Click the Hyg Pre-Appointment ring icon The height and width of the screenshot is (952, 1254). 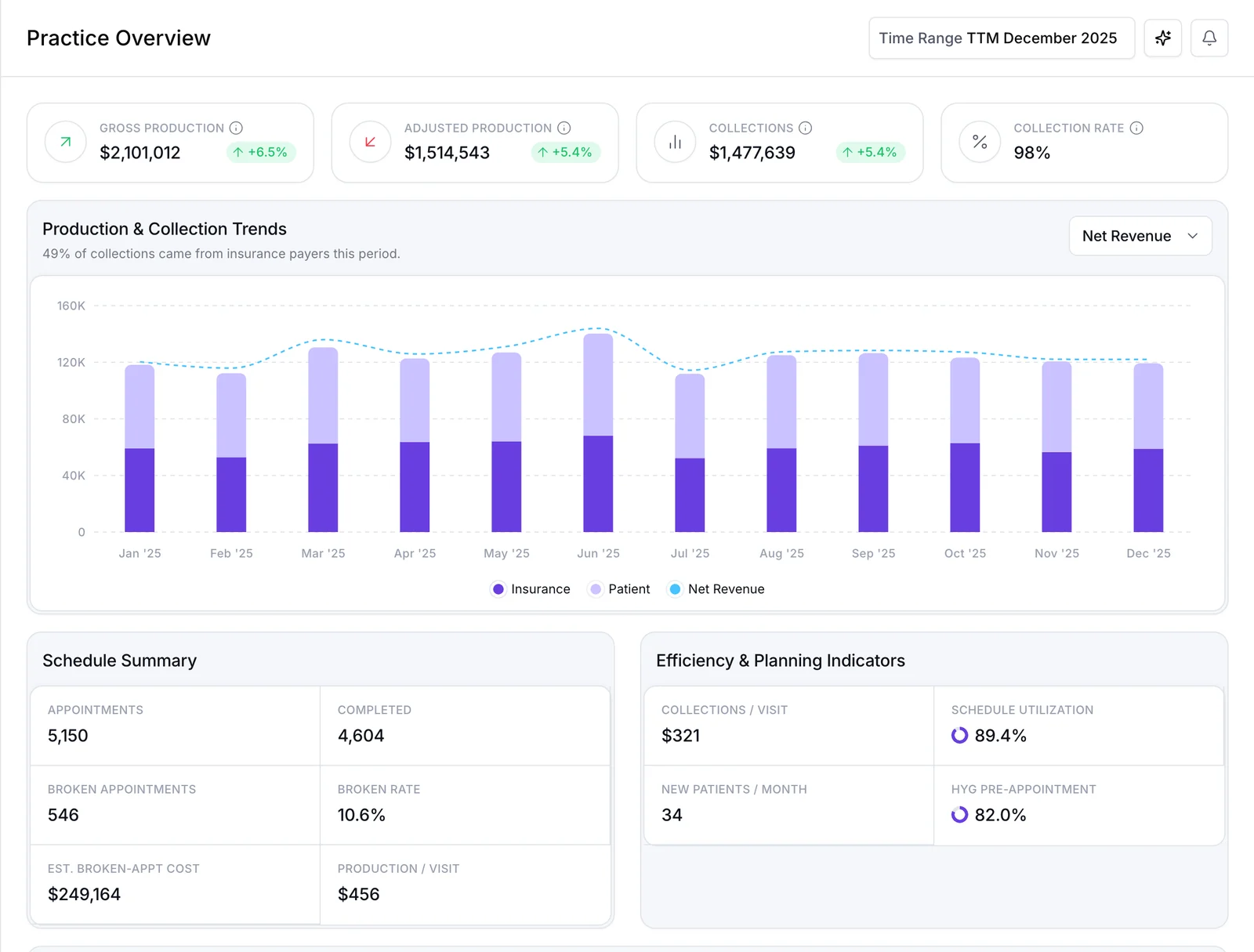click(x=959, y=815)
